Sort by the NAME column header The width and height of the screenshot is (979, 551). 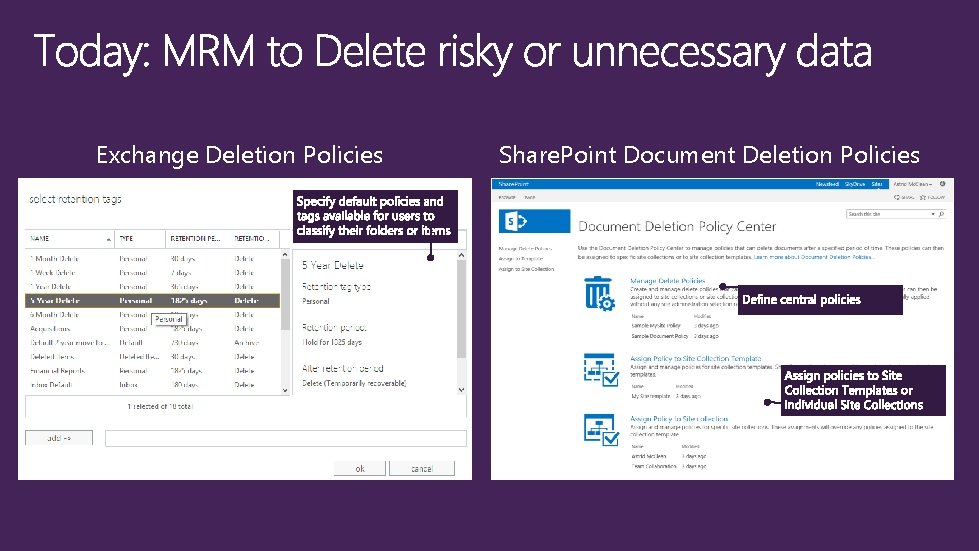pyautogui.click(x=69, y=238)
